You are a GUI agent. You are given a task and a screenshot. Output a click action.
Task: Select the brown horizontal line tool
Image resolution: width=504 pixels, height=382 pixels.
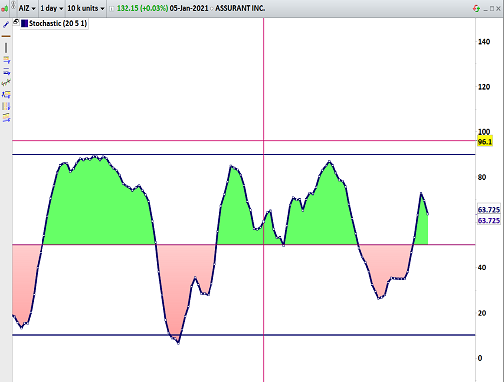(6, 36)
